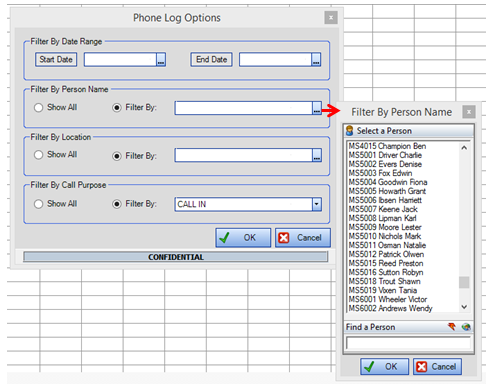Close the Phone Log Options window
This screenshot has width=496, height=387.
pos(331,18)
